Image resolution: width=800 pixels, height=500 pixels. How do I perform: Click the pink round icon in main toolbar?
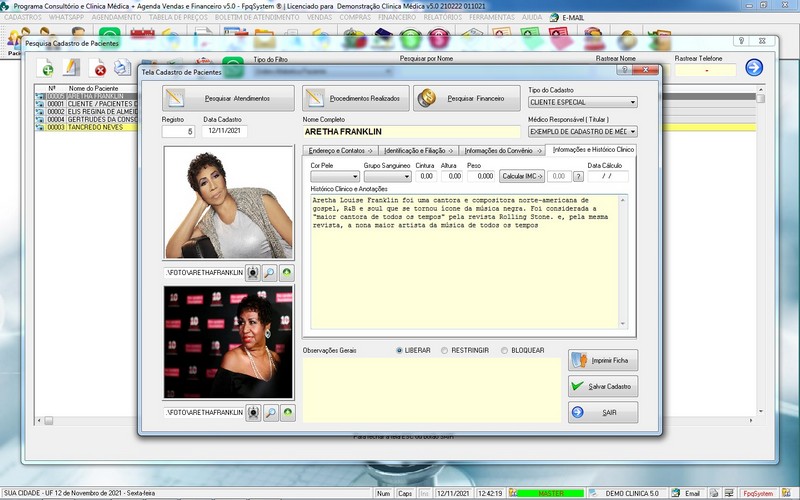pyautogui.click(x=439, y=38)
